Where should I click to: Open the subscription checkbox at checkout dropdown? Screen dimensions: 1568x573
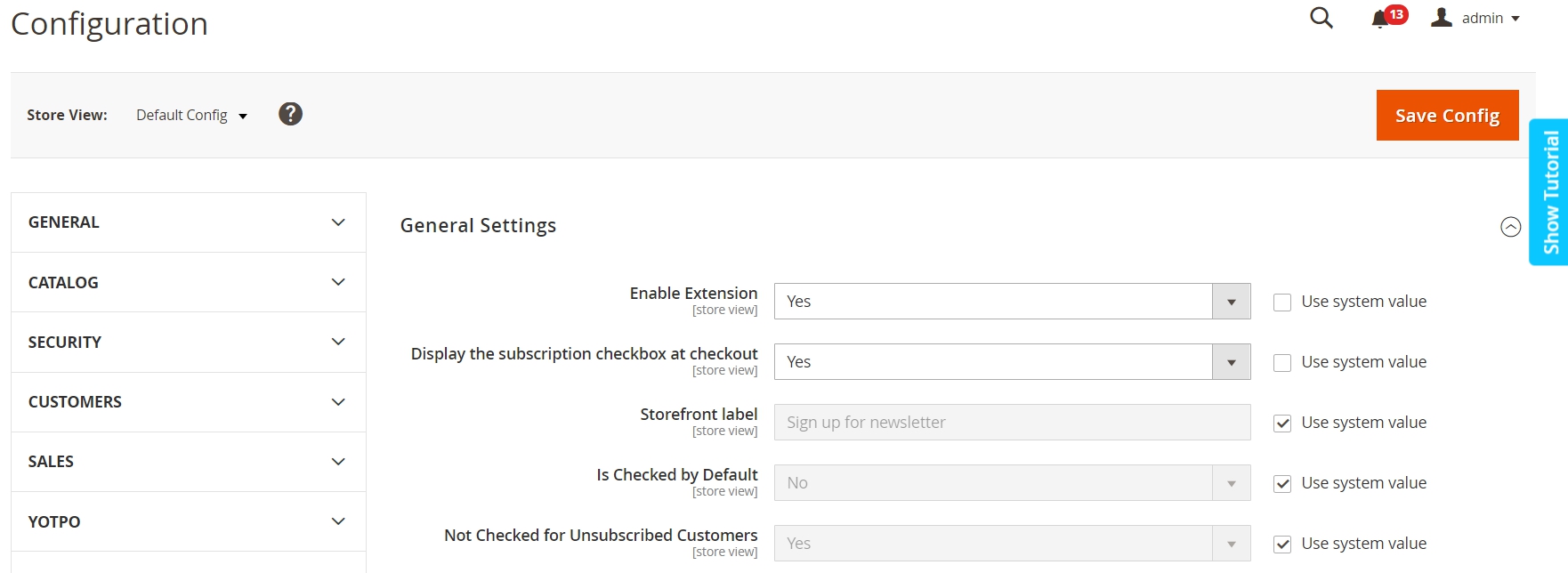click(1012, 362)
